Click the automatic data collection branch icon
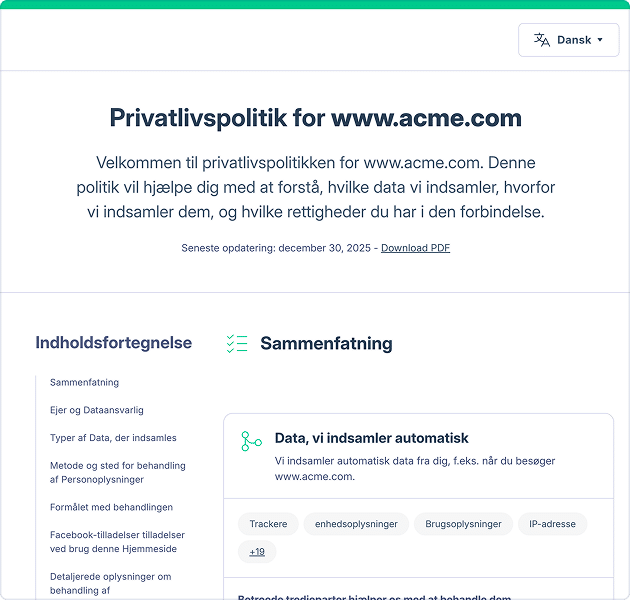The width and height of the screenshot is (630, 600). 251,441
